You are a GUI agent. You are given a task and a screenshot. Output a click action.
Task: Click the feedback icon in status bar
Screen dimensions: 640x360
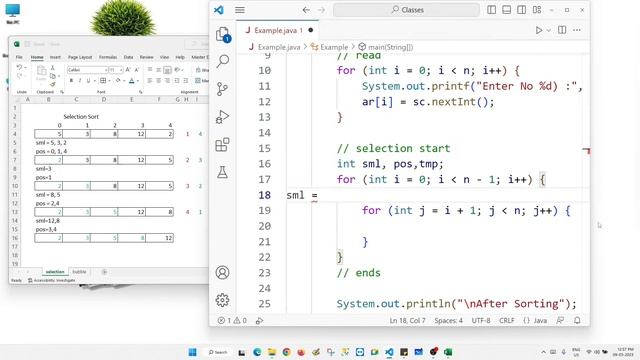[x=560, y=320]
